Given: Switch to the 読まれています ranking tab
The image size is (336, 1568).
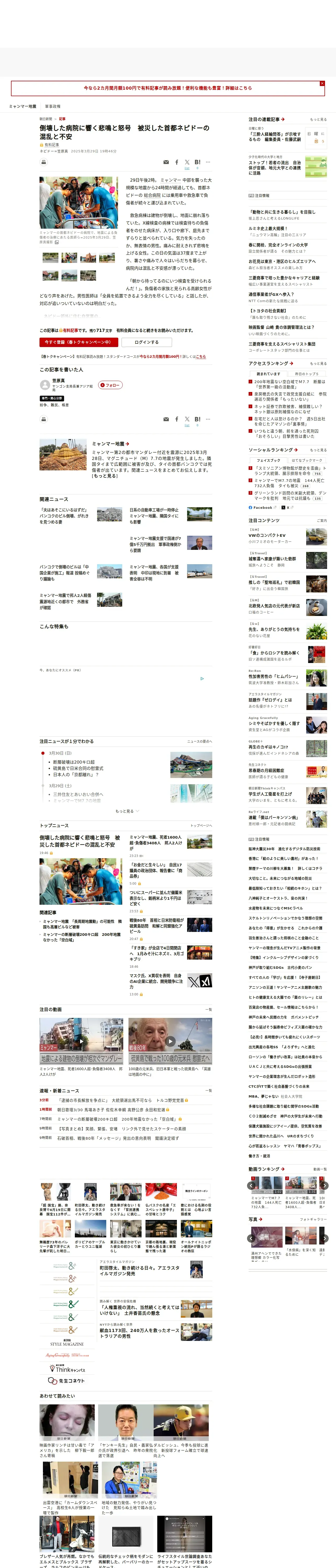Looking at the screenshot, I should [x=268, y=374].
